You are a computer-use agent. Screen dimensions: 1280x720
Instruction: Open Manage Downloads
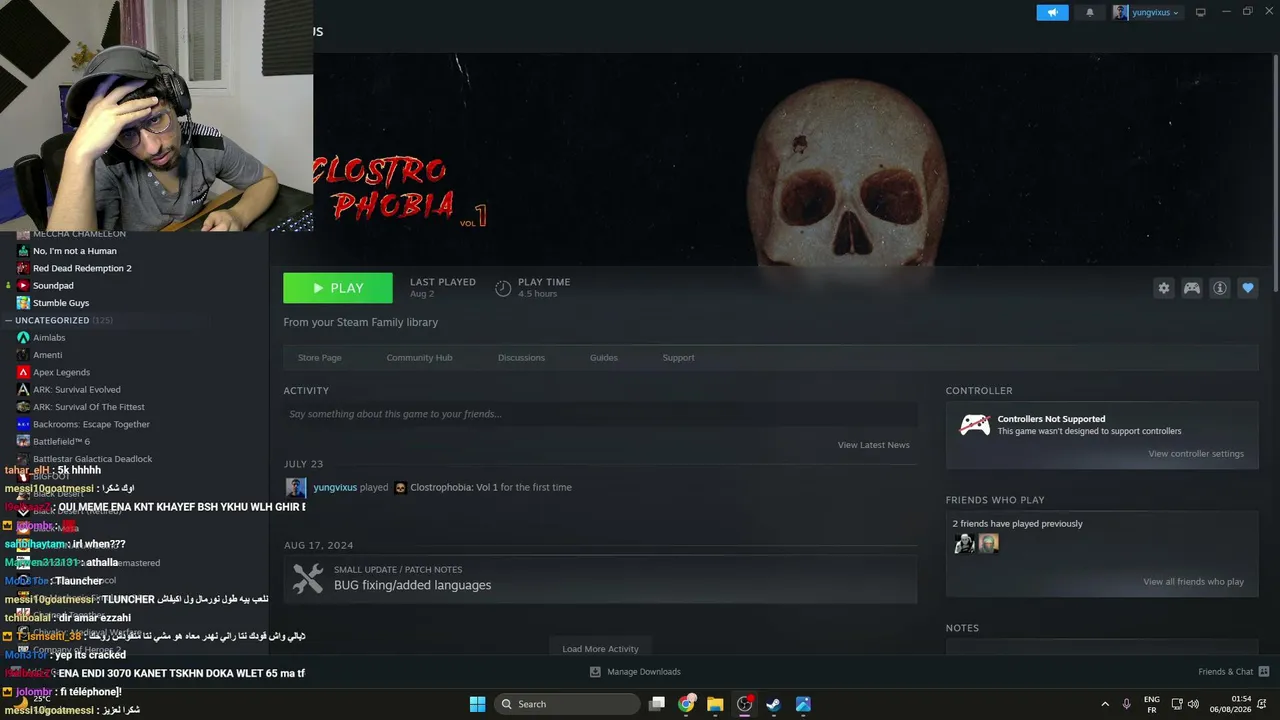click(x=634, y=672)
